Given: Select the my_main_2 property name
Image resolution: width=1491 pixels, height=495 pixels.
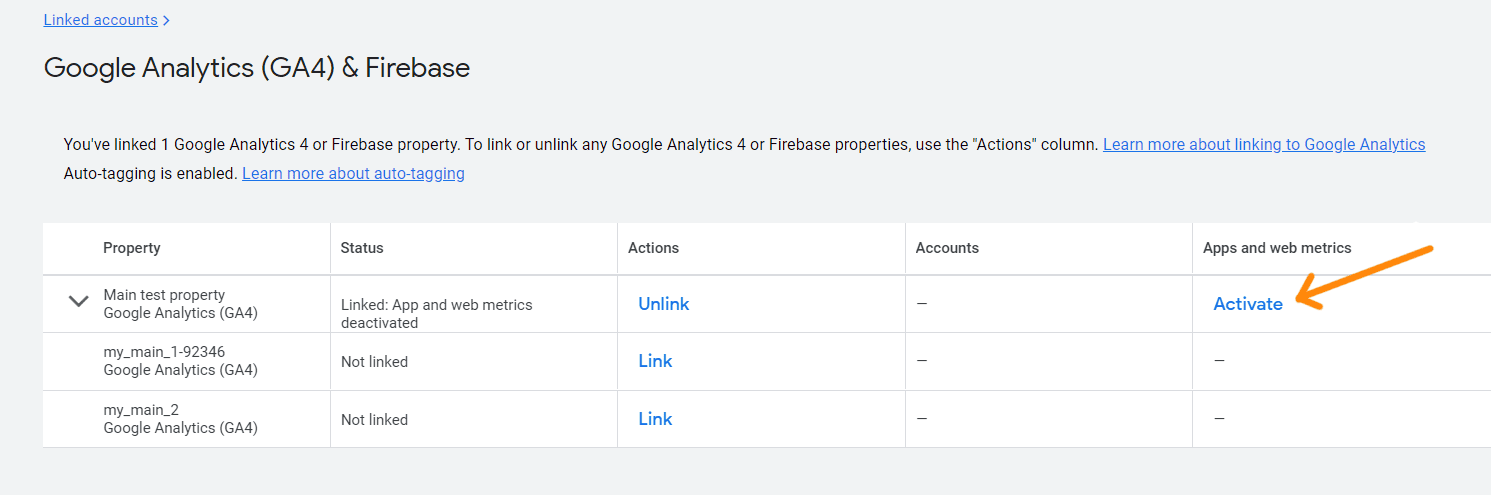Looking at the screenshot, I should [141, 410].
